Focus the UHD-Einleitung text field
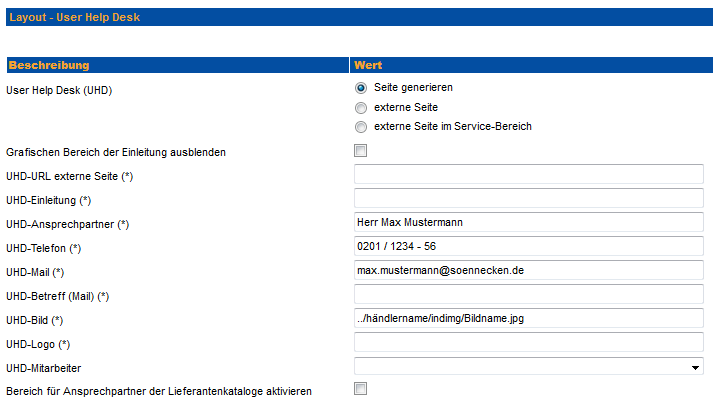722x412 pixels. [529, 198]
